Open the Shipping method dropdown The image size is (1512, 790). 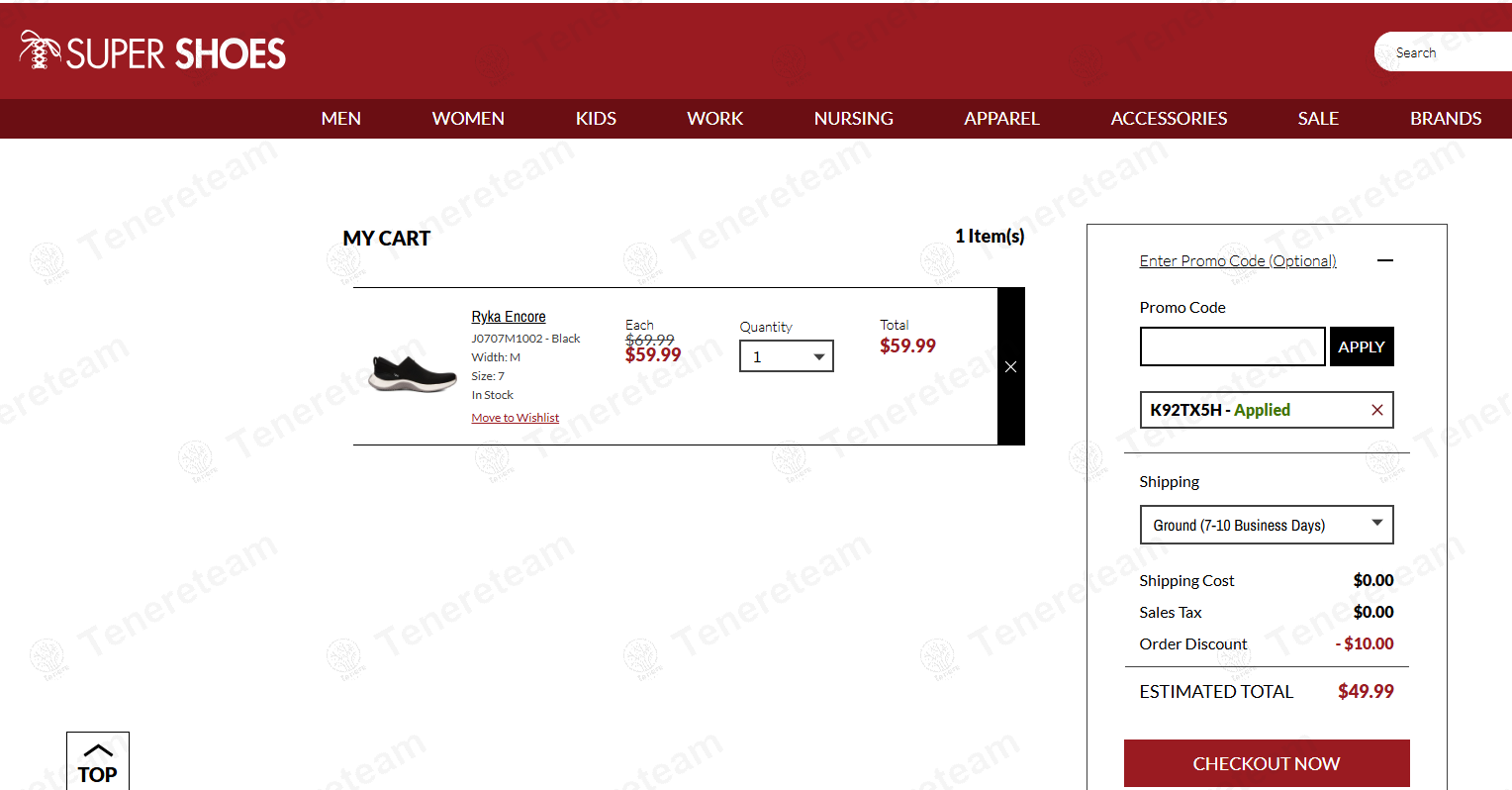click(x=1267, y=525)
